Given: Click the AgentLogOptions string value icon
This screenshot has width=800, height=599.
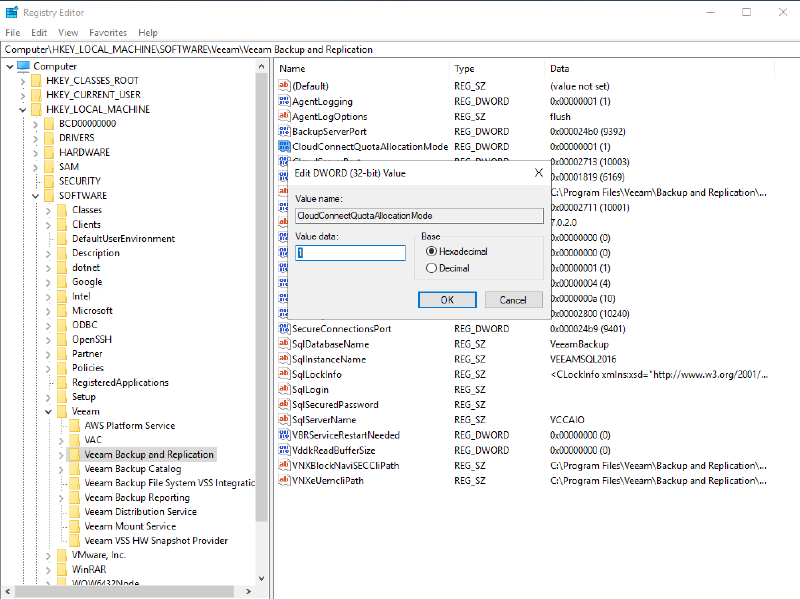Looking at the screenshot, I should click(x=284, y=116).
